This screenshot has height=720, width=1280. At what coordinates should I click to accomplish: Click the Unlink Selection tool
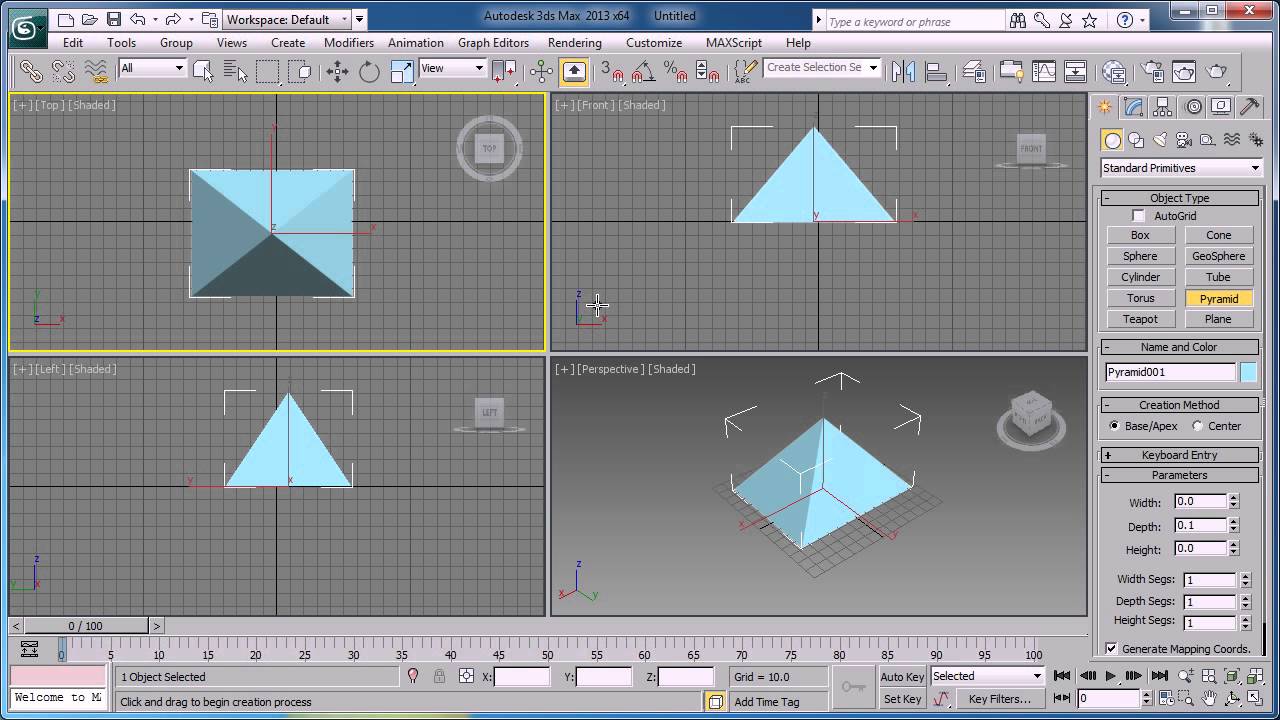click(63, 71)
